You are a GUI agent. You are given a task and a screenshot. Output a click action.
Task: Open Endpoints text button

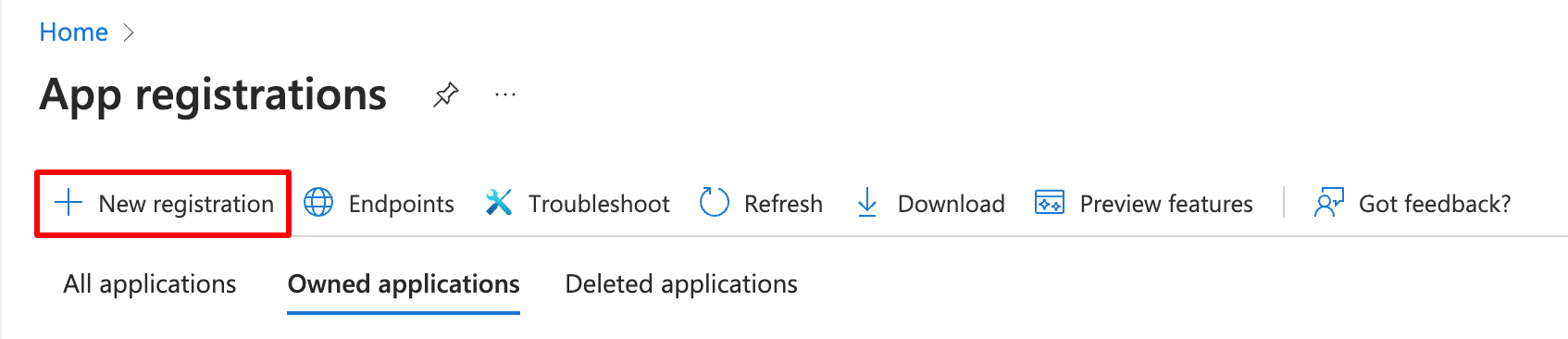(402, 204)
